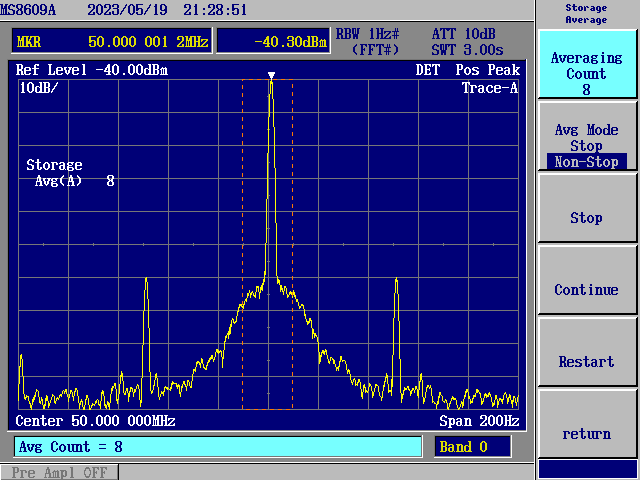
Task: Click the ATT 10dB readout
Action: pos(464,33)
